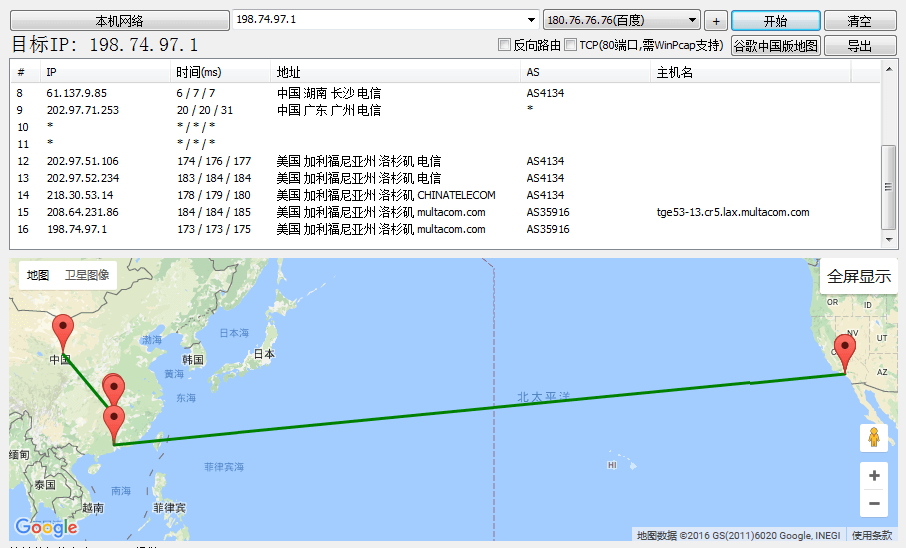Click the scroll down arrow of results list

(888, 240)
